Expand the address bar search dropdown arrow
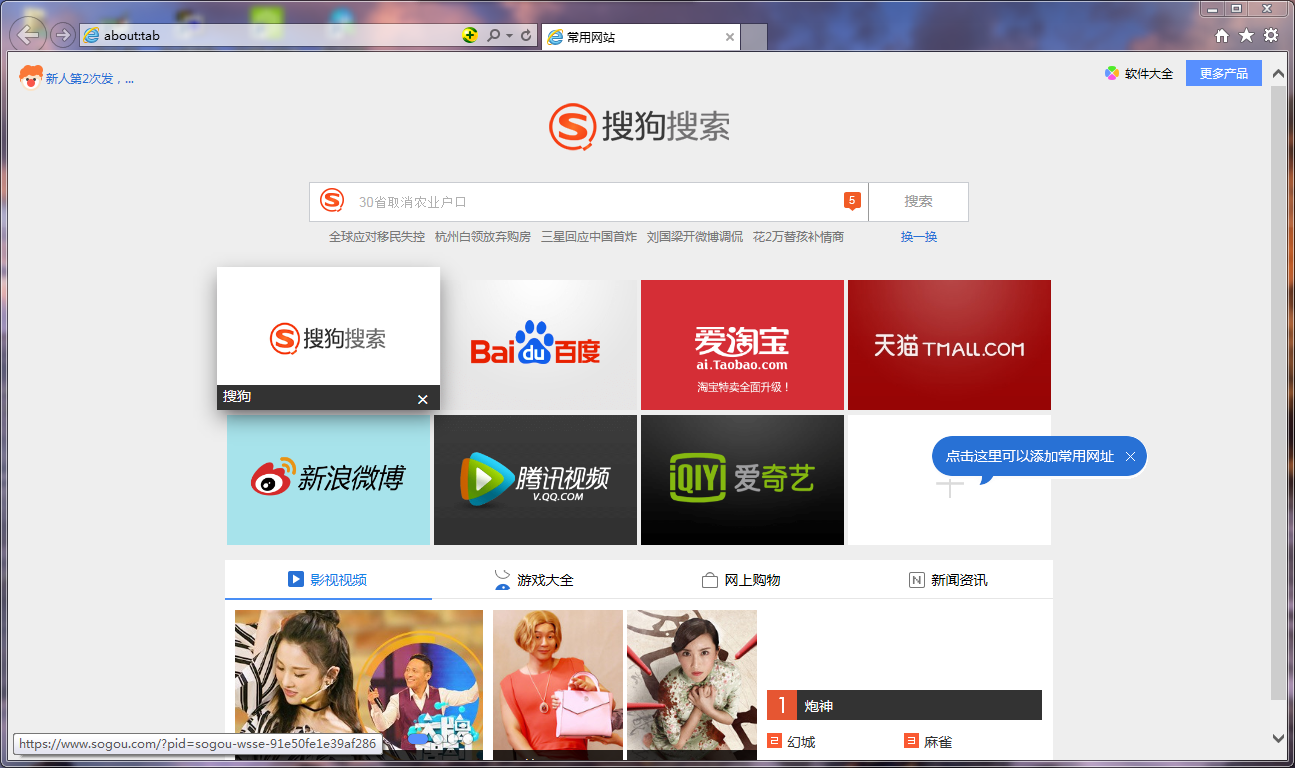1295x768 pixels. [x=509, y=36]
